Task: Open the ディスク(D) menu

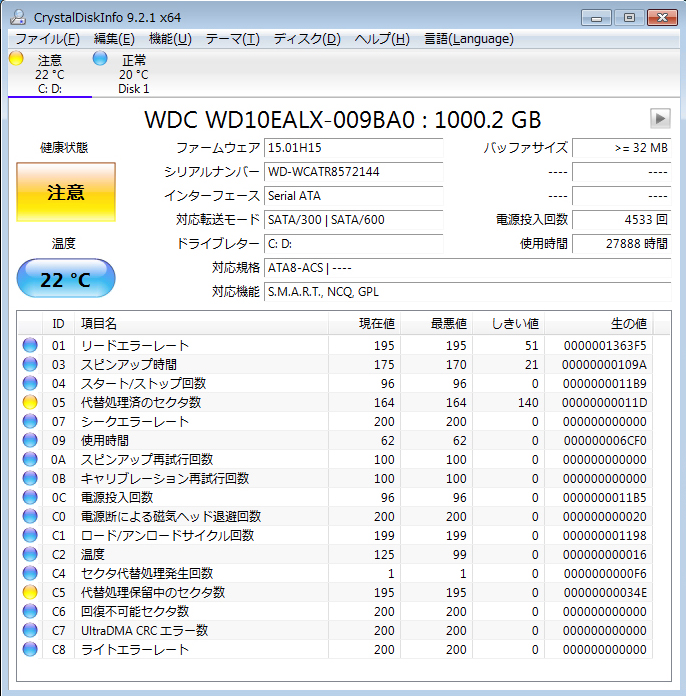Action: [x=307, y=39]
